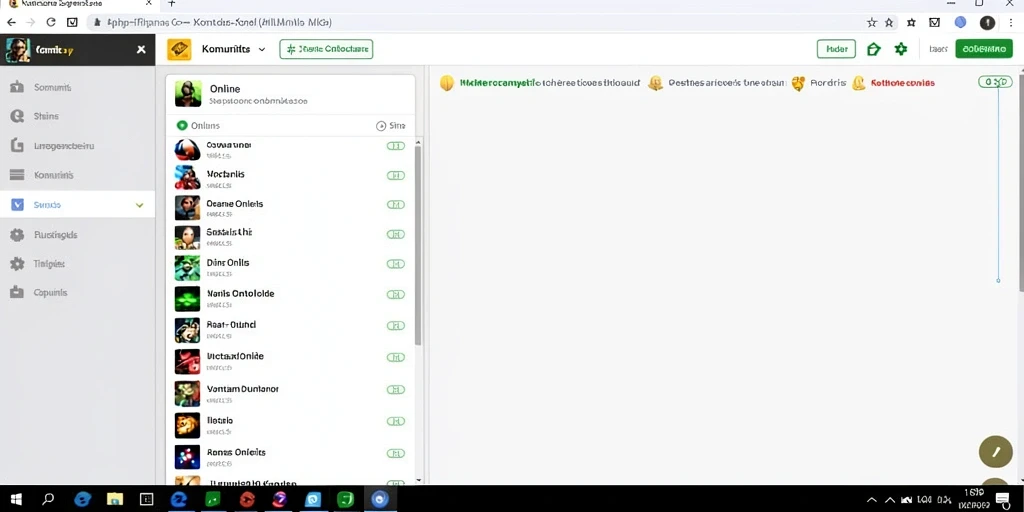
Task: Click the Somunits sidebar icon
Action: click(x=17, y=87)
